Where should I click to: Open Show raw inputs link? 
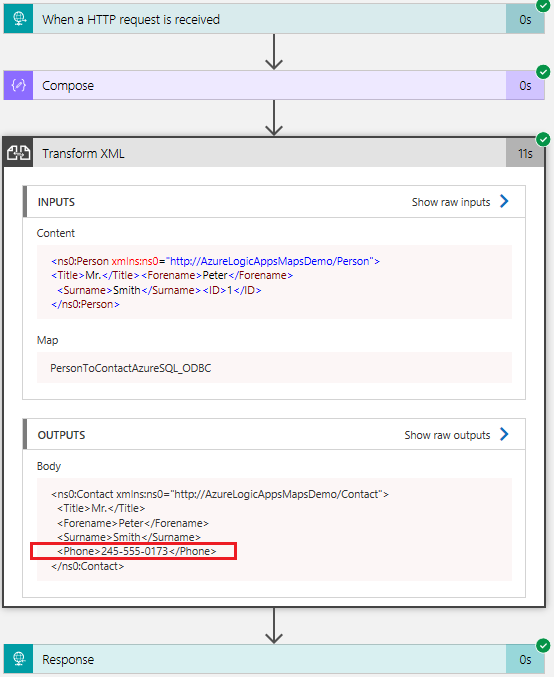(x=451, y=202)
